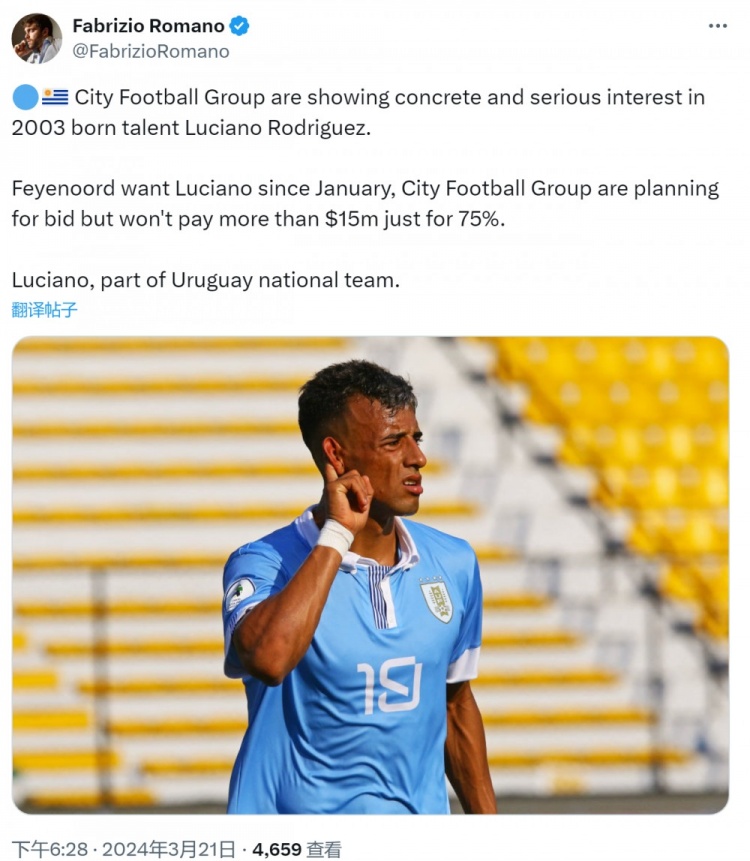Click the number 19 on the jersey
750x861 pixels.
390,685
